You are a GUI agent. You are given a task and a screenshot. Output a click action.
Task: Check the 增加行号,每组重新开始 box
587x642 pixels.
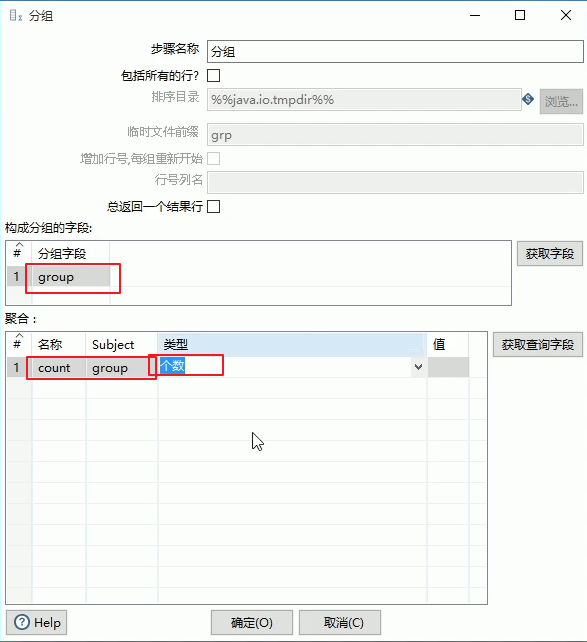214,158
